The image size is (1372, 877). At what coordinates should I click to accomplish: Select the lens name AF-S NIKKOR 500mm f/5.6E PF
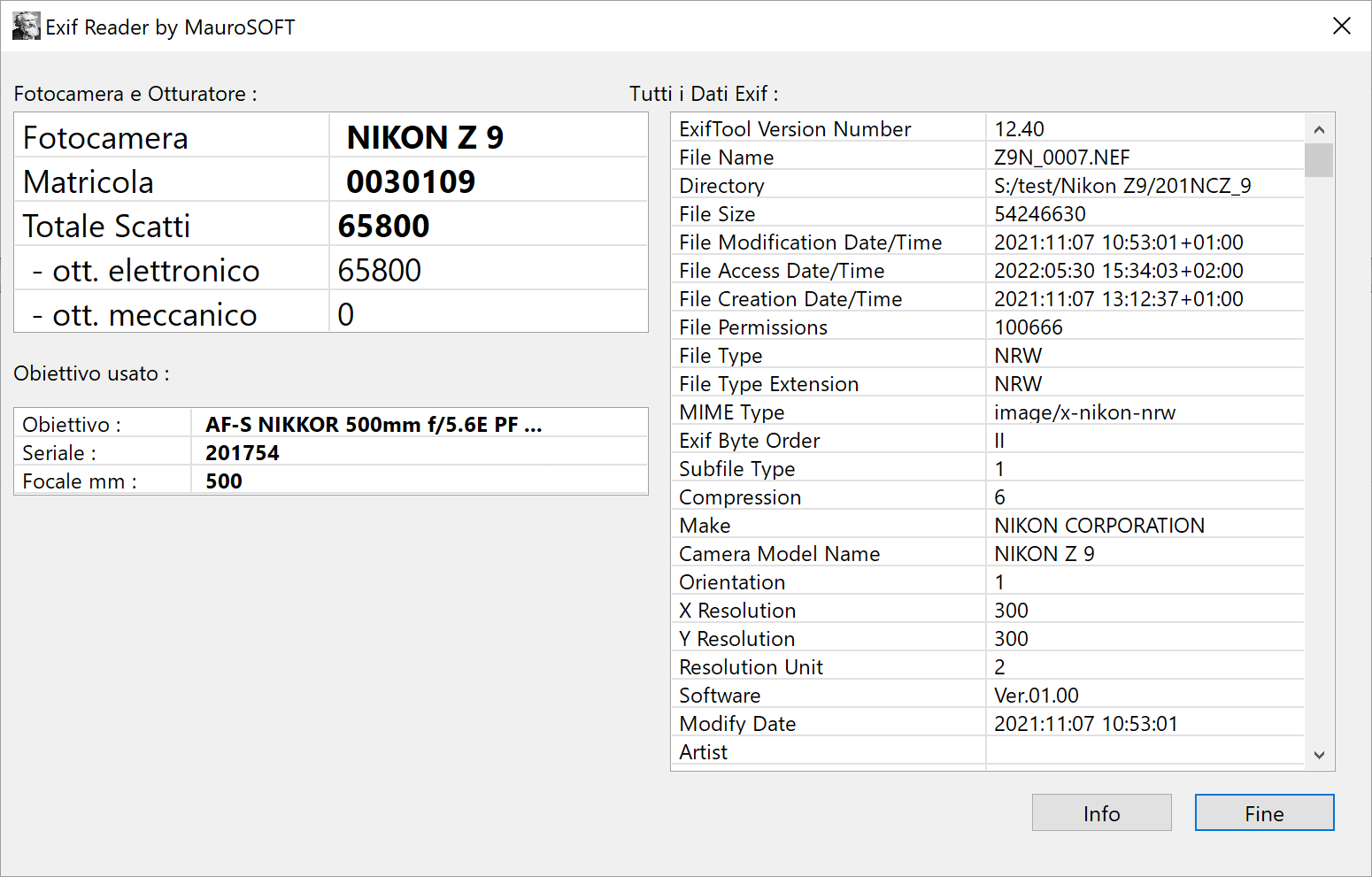374,425
